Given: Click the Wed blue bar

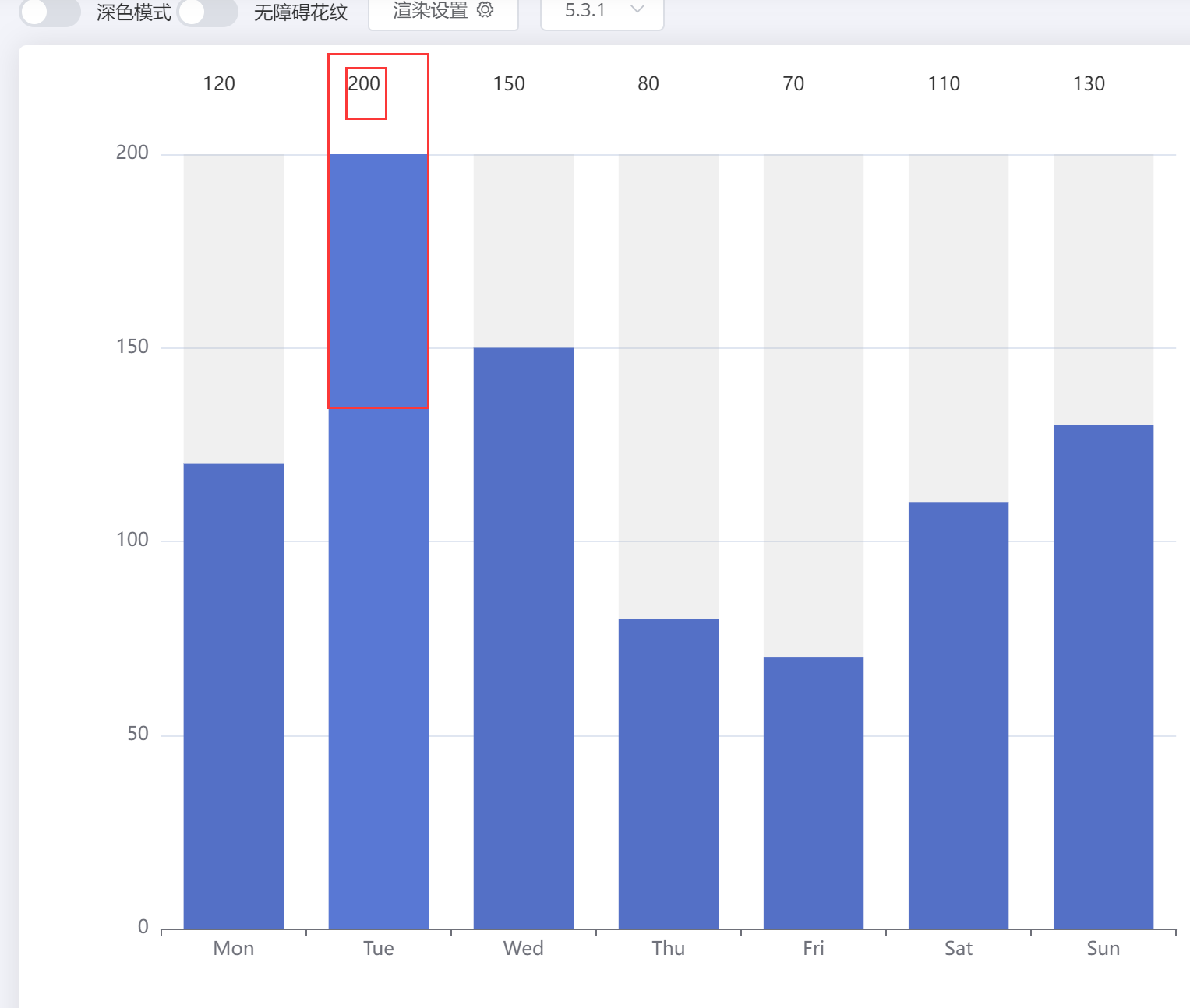Looking at the screenshot, I should (524, 638).
